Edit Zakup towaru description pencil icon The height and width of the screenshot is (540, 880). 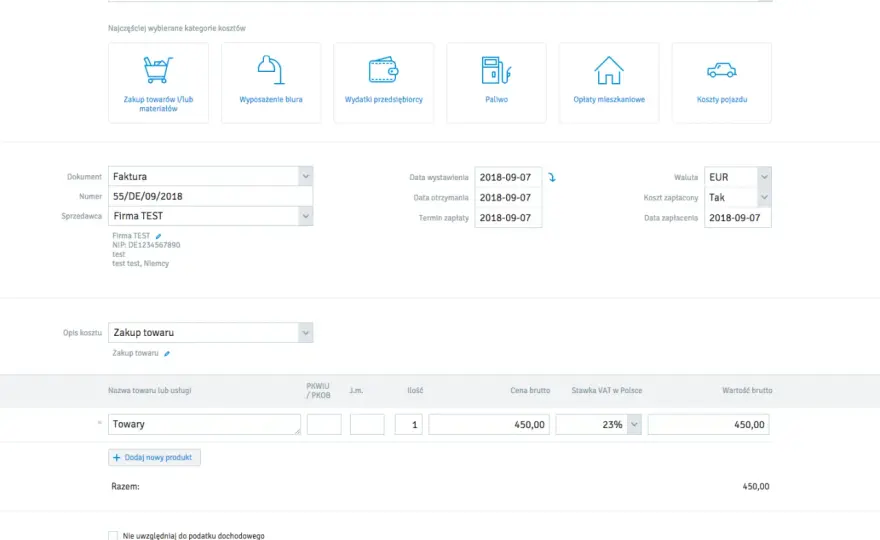click(167, 354)
